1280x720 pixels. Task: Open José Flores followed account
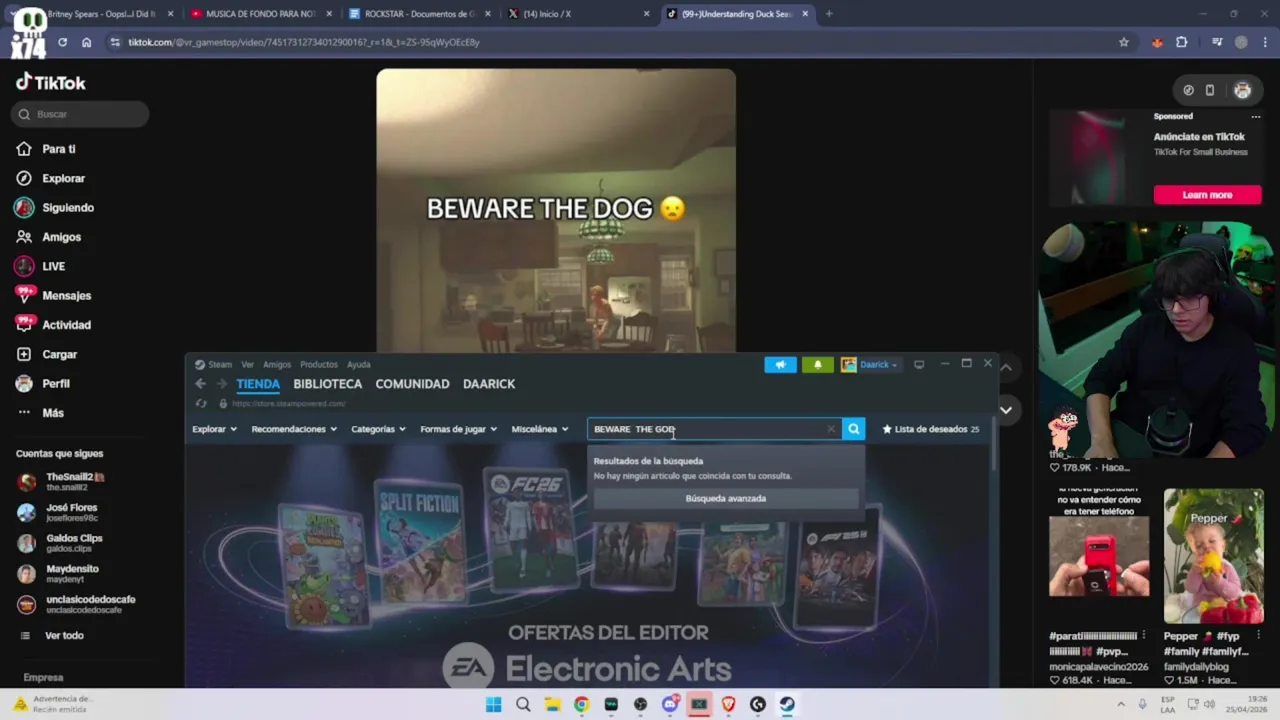[x=71, y=512]
